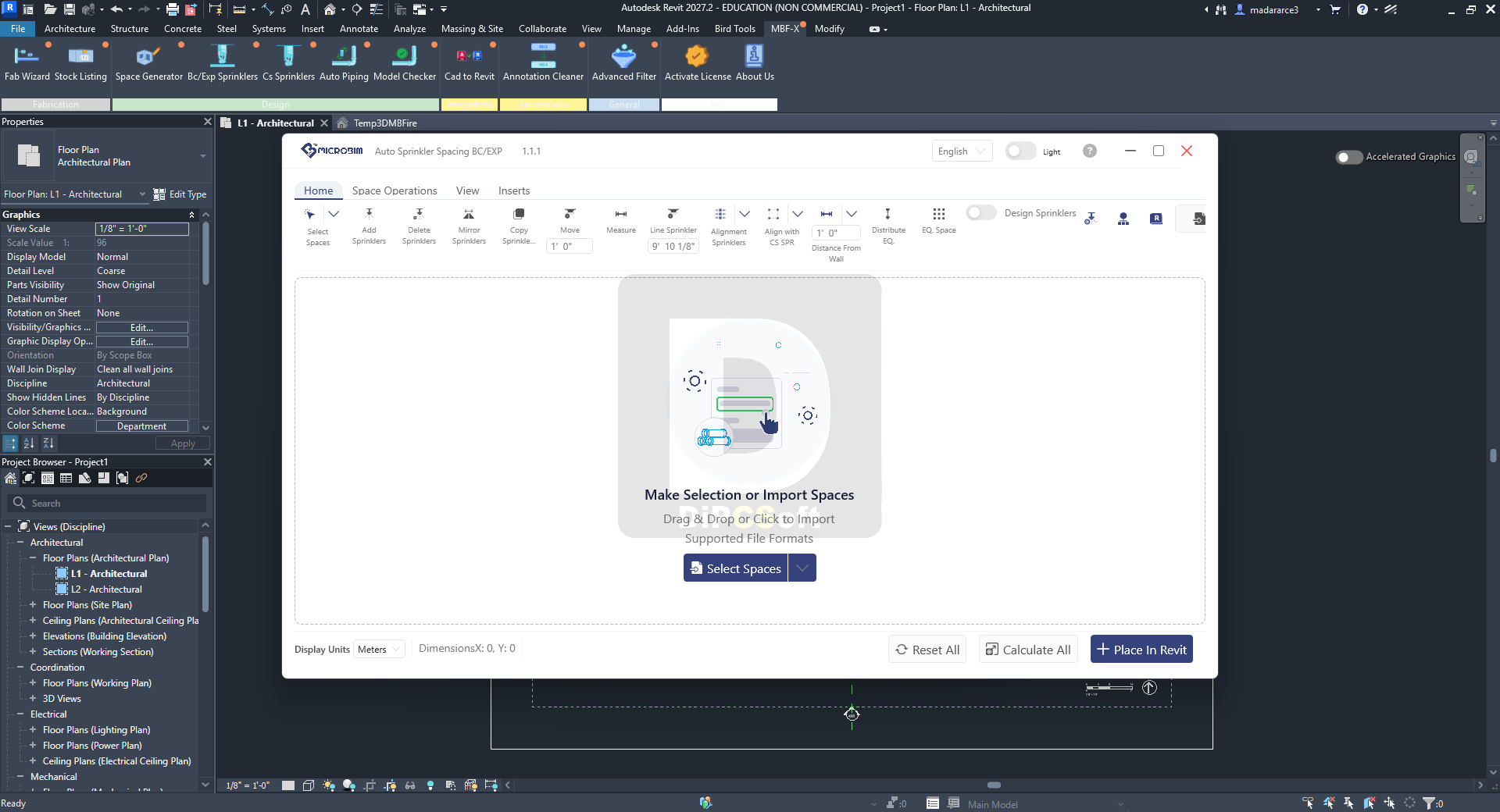The width and height of the screenshot is (1500, 812).
Task: Open Model Checker tool
Action: point(405,62)
